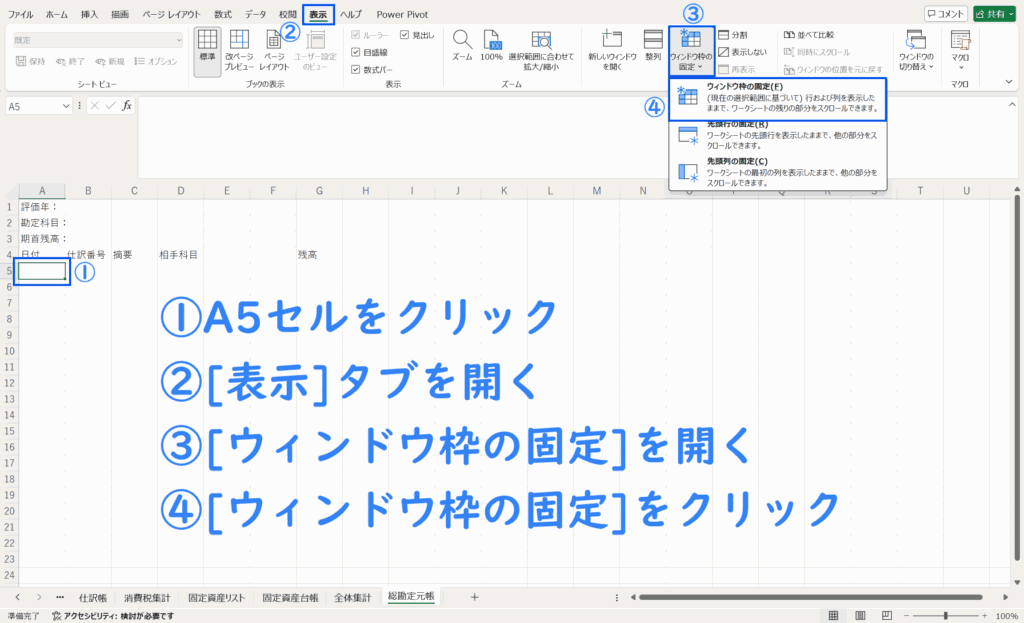
Task: Click the horizontal scrollbar thumb
Action: pos(810,597)
